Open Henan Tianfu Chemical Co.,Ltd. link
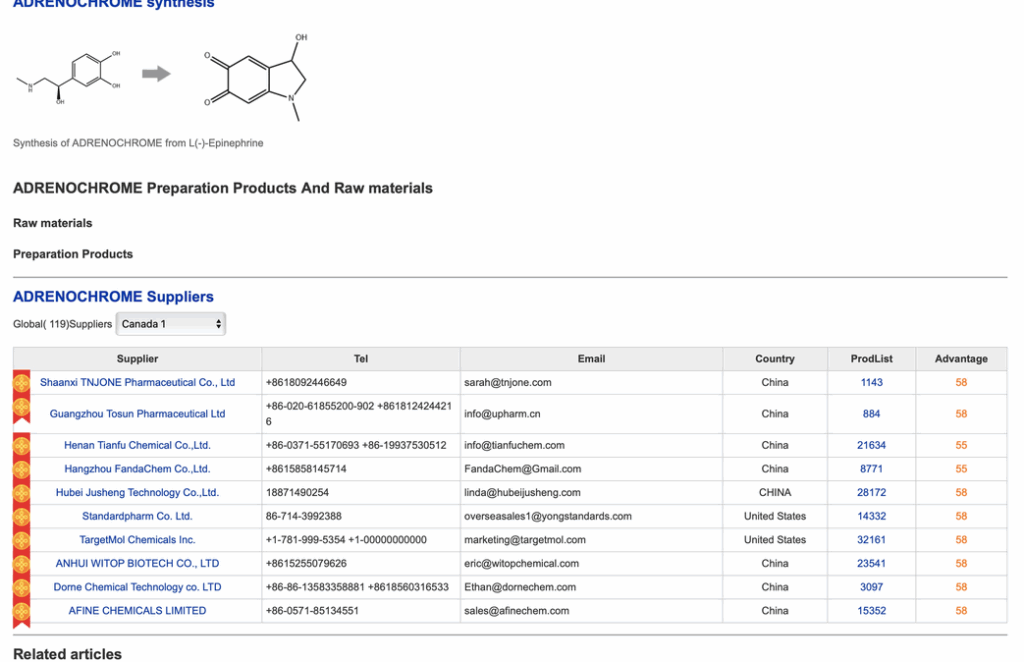 (137, 445)
